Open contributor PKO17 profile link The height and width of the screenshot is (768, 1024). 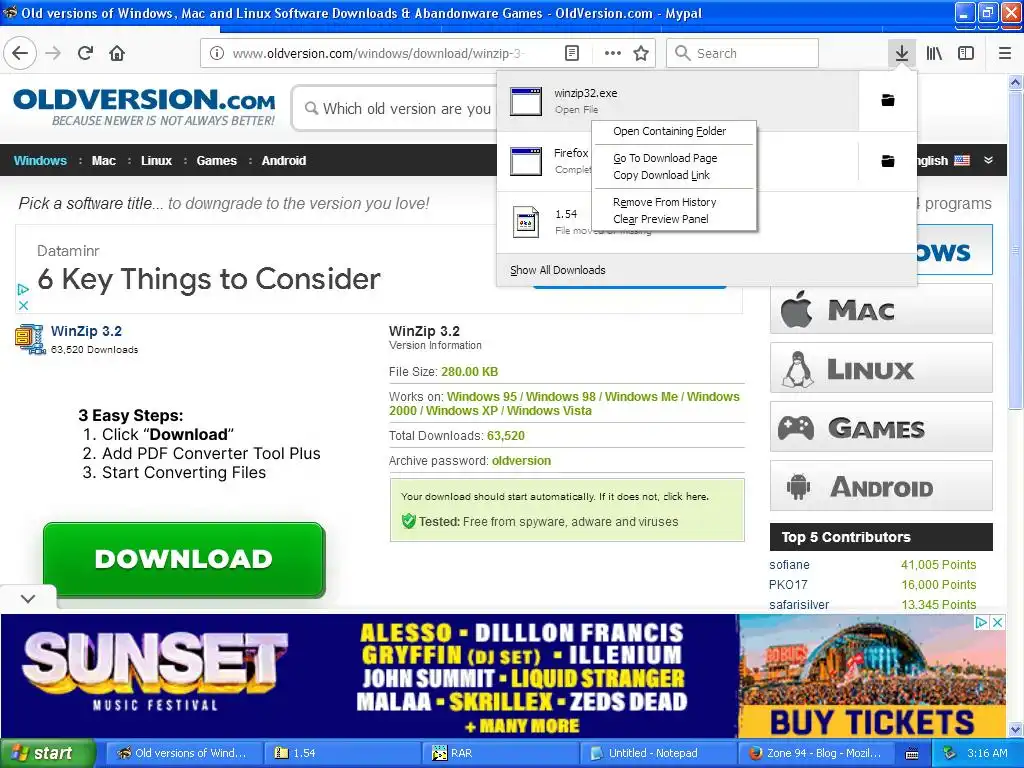(788, 584)
